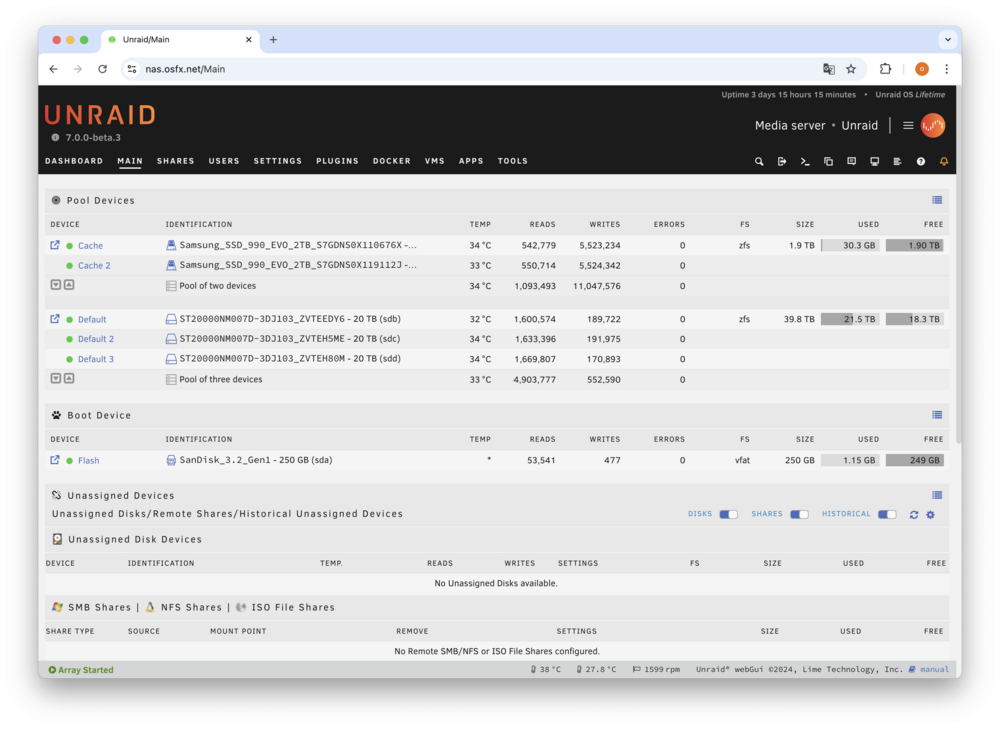Reload page with browser refresh button
The image size is (1000, 729).
pyautogui.click(x=102, y=69)
